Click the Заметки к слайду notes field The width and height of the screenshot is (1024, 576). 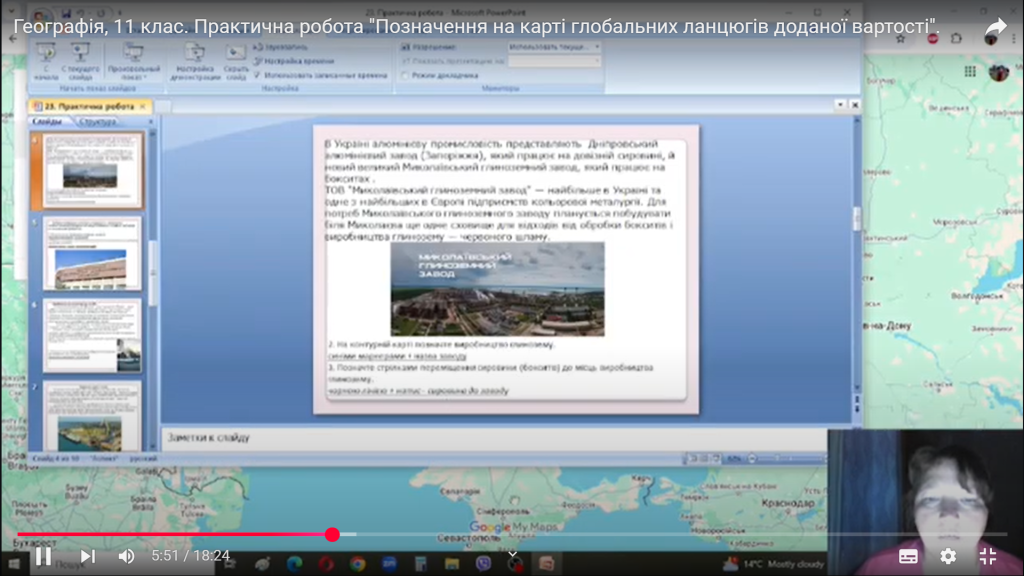[x=494, y=438]
